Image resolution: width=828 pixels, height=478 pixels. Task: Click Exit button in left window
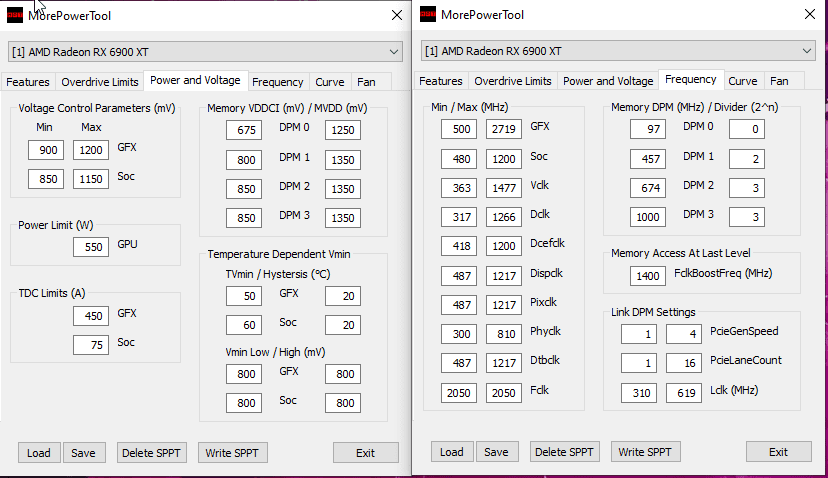pos(365,453)
